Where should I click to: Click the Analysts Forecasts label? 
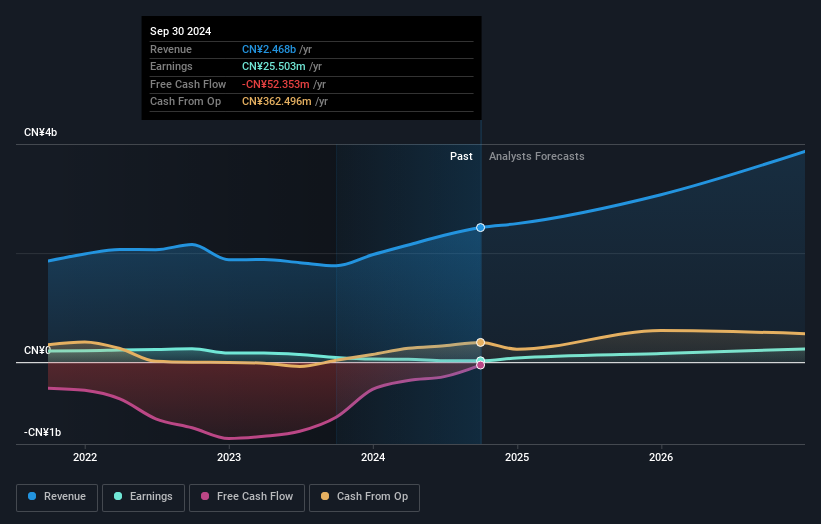[x=537, y=156]
